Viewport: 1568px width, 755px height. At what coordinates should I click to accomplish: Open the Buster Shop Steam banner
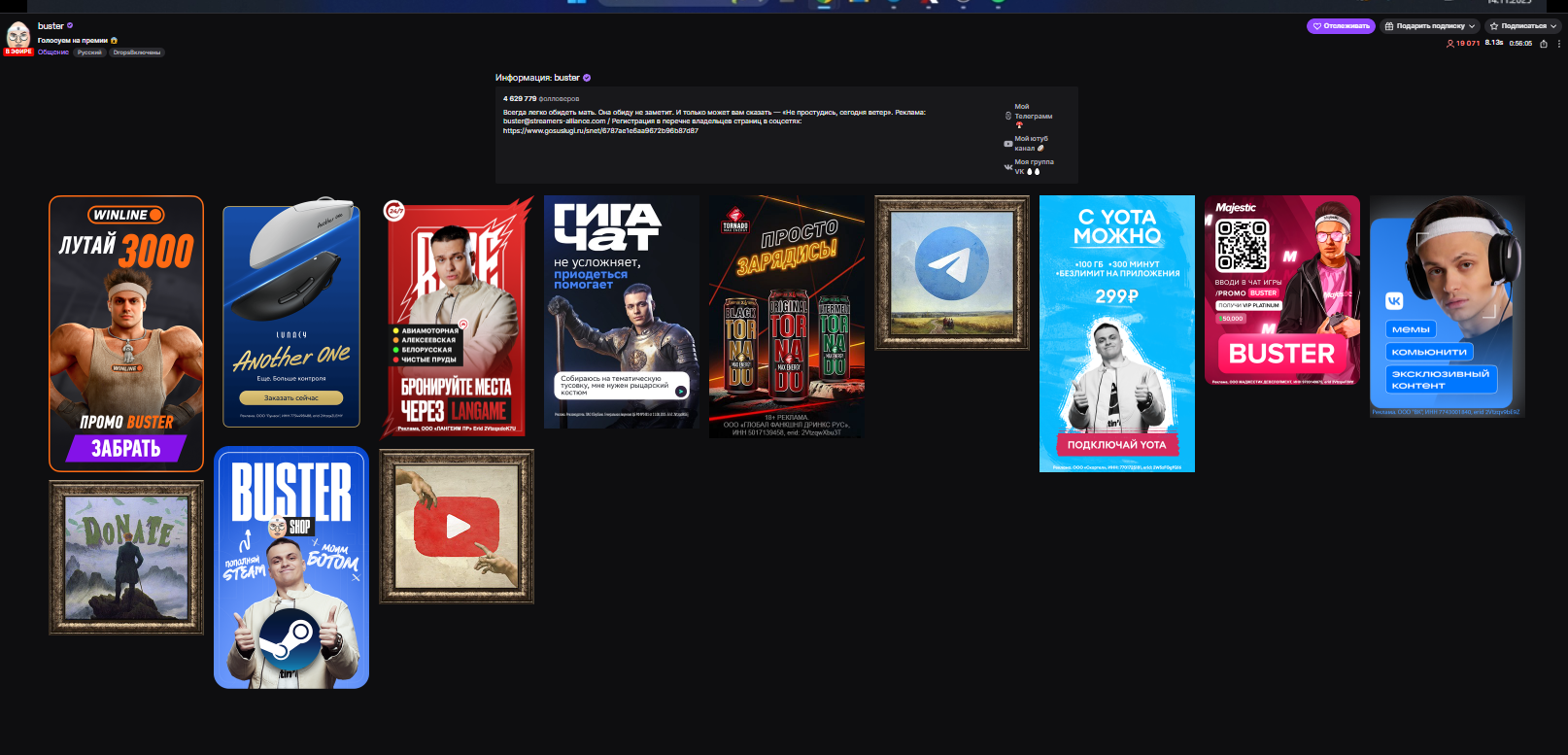click(x=291, y=567)
